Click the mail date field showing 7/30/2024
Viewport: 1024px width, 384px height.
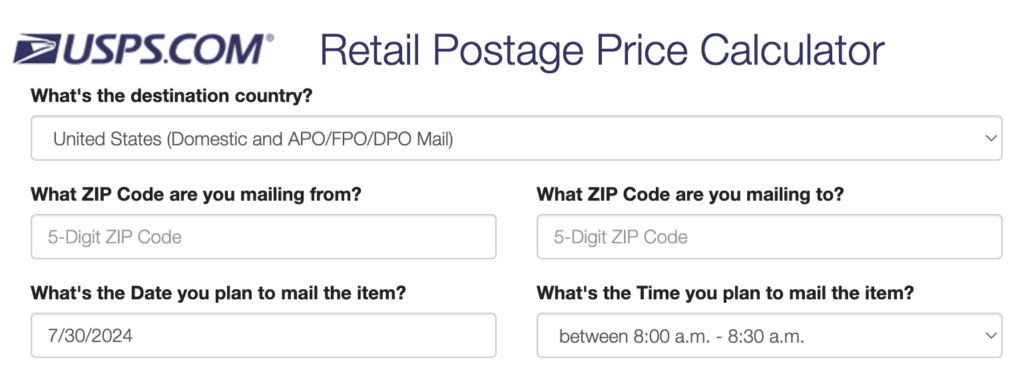[x=263, y=335]
